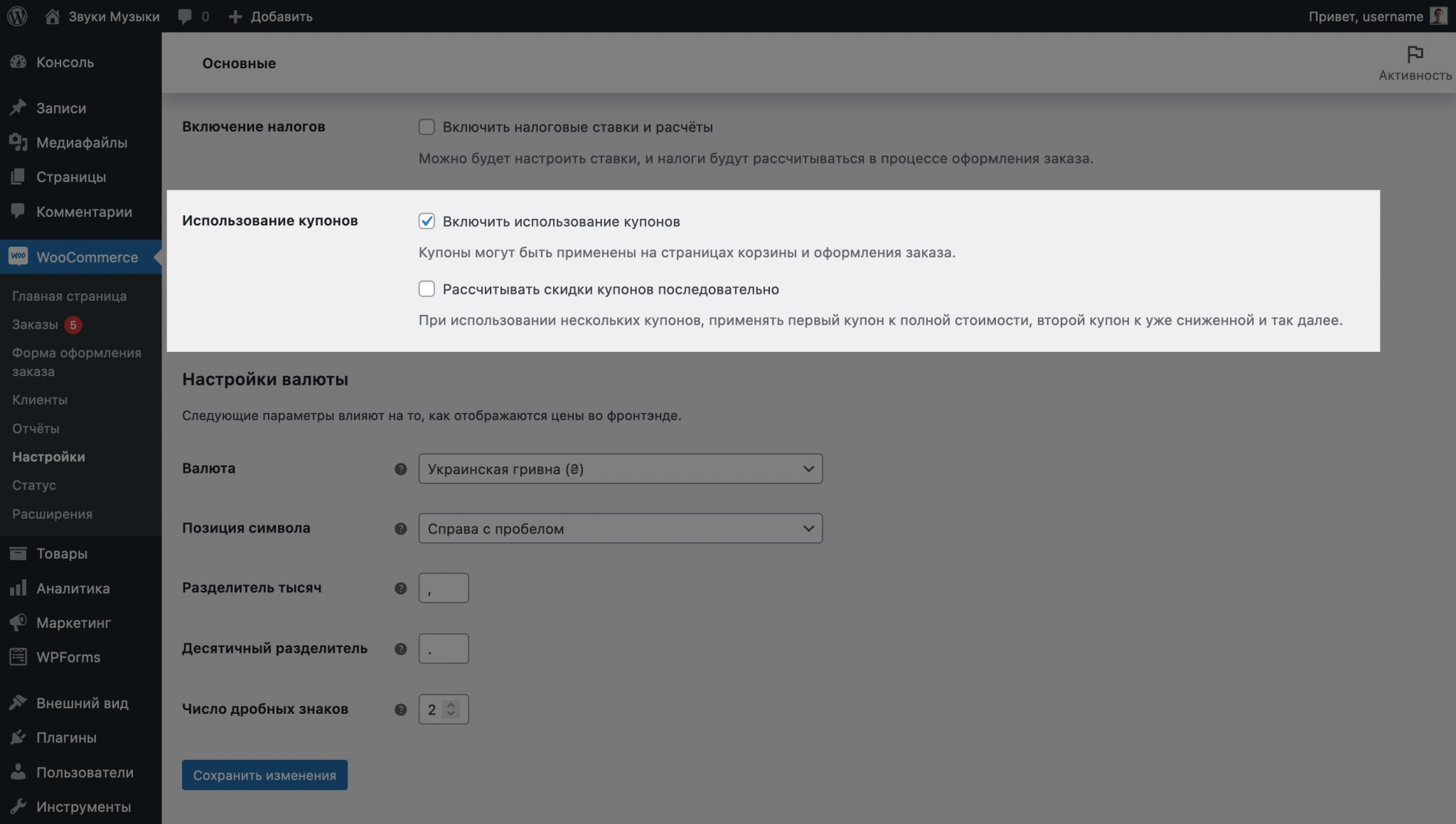Open Настройки submenu item
This screenshot has width=1456, height=824.
tap(48, 456)
